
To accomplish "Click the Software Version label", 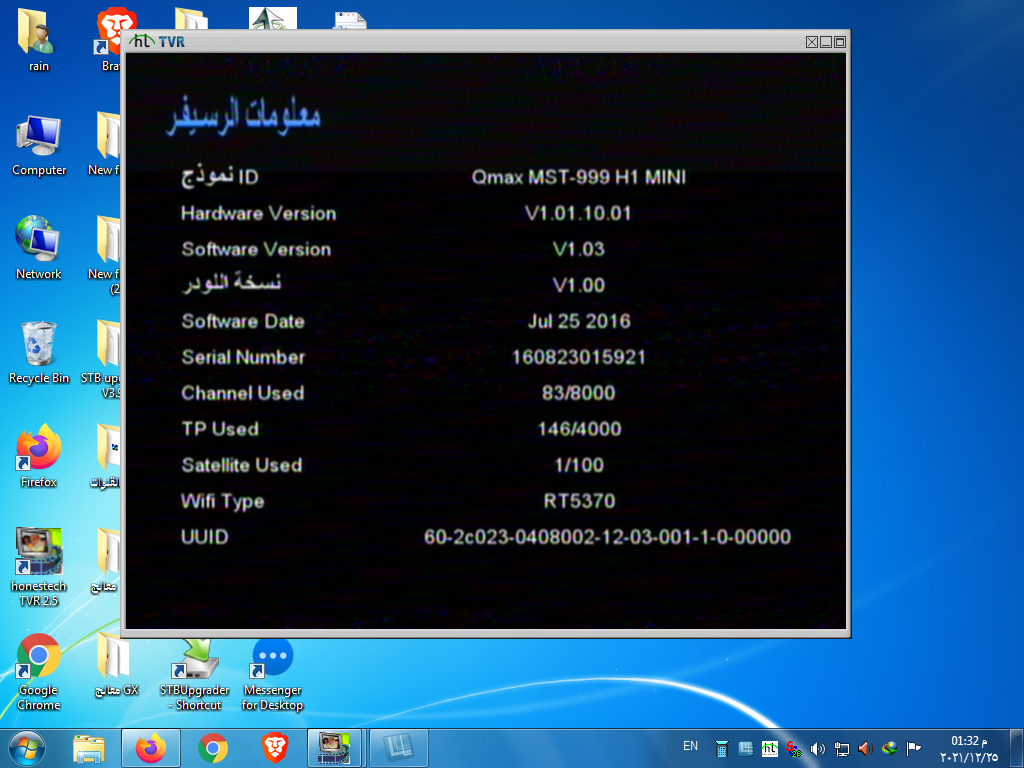I will (257, 249).
